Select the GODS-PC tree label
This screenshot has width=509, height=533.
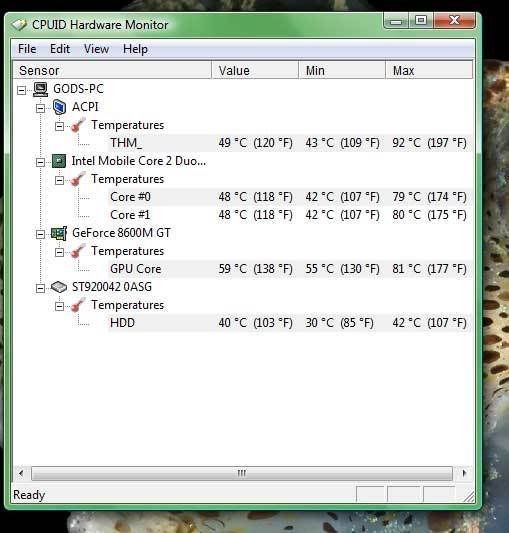pyautogui.click(x=78, y=89)
